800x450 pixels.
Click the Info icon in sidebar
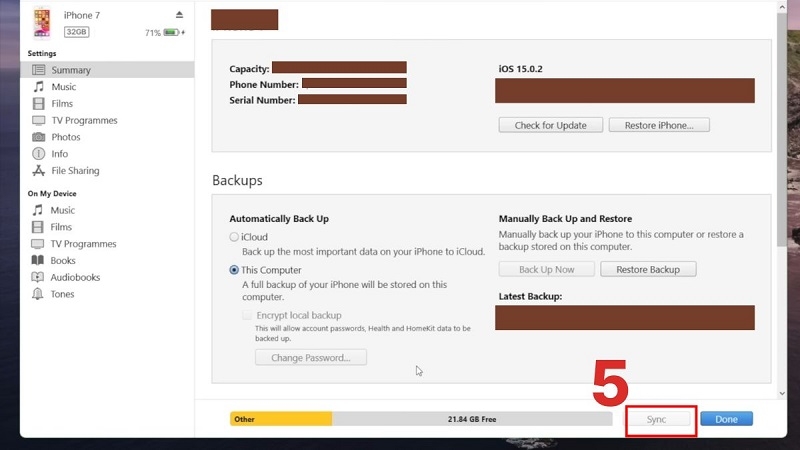tap(39, 154)
